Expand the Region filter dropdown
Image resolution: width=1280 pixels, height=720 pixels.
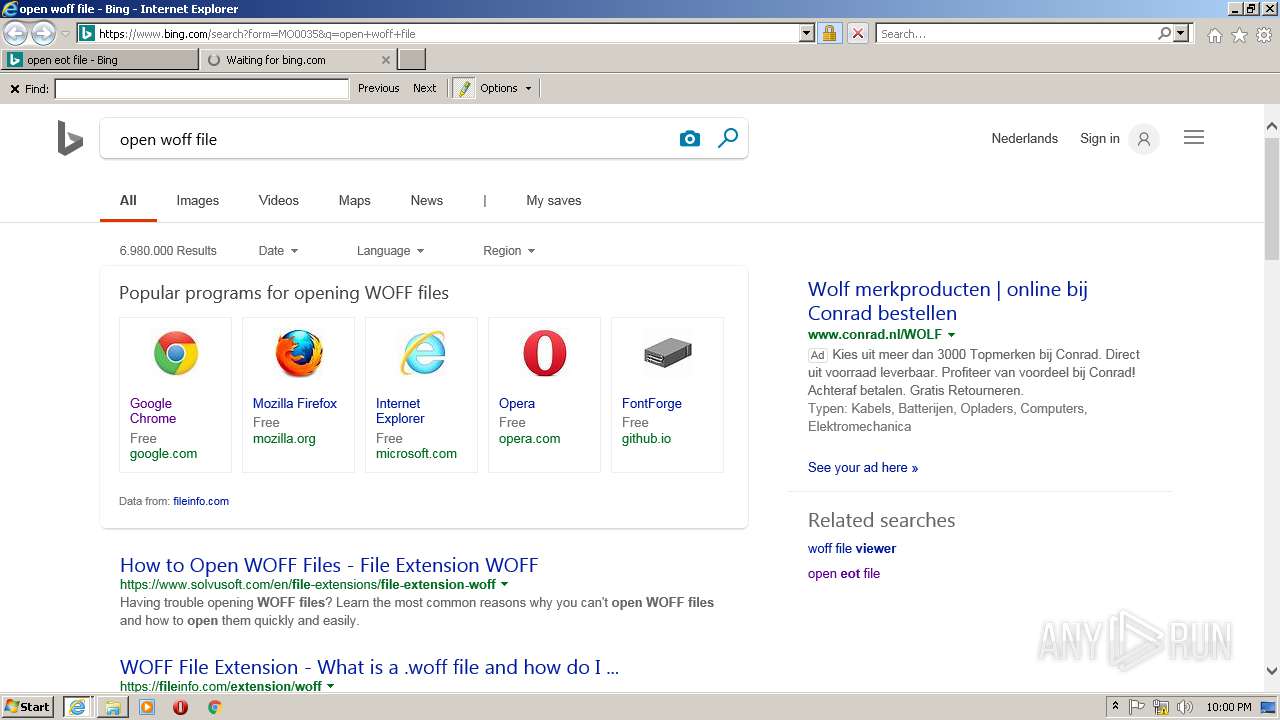(509, 251)
